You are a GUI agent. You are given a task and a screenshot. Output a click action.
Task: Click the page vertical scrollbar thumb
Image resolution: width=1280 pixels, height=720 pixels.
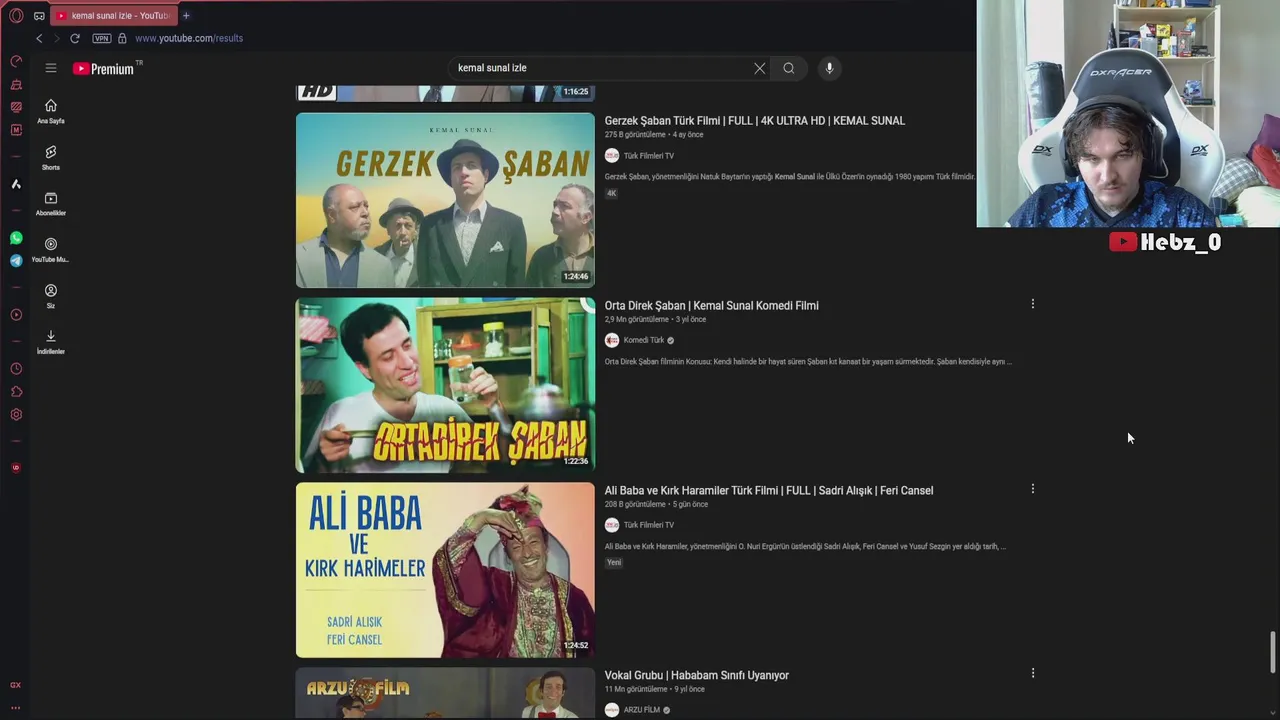point(1273,652)
